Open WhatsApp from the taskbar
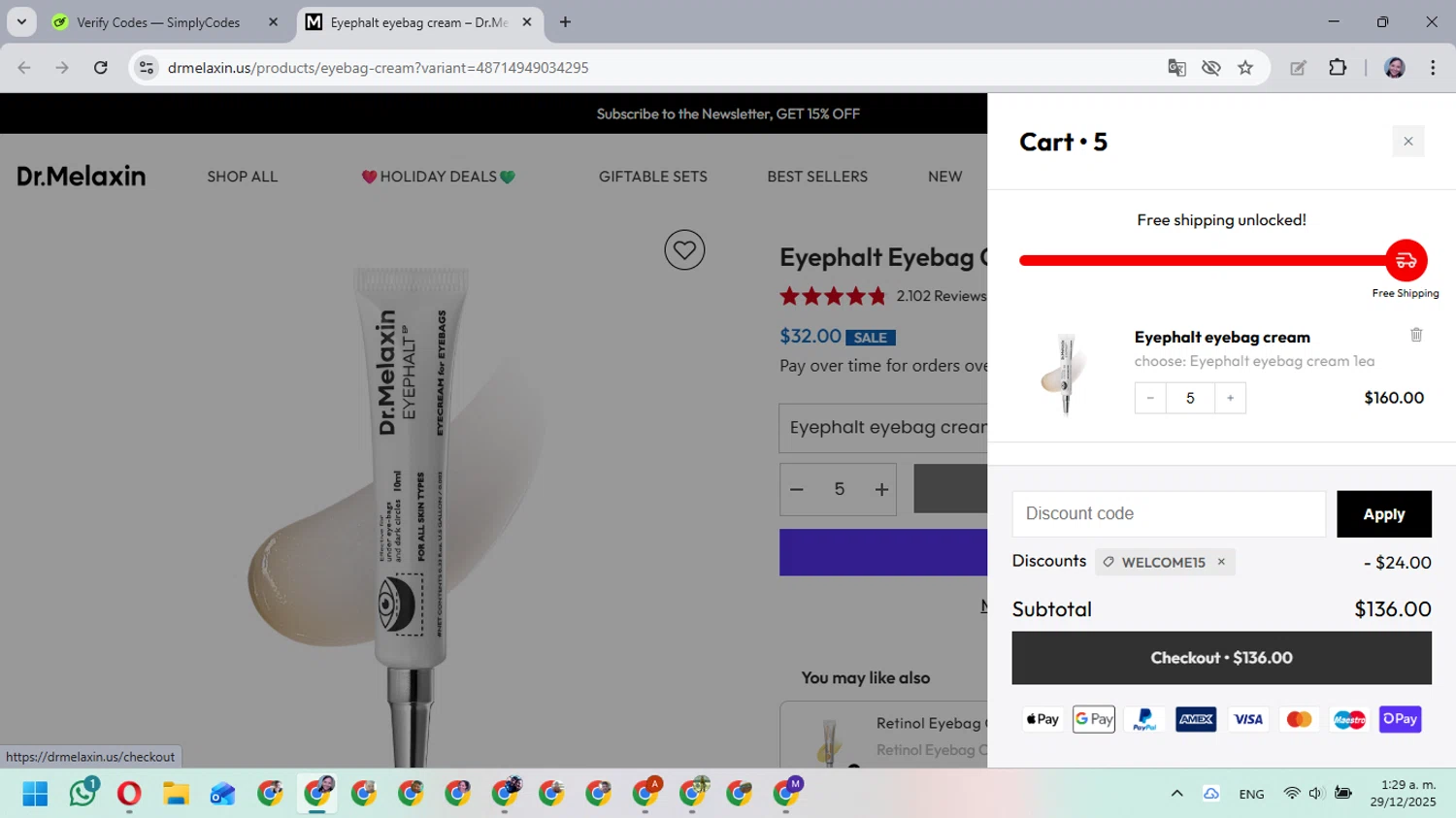 pyautogui.click(x=83, y=794)
